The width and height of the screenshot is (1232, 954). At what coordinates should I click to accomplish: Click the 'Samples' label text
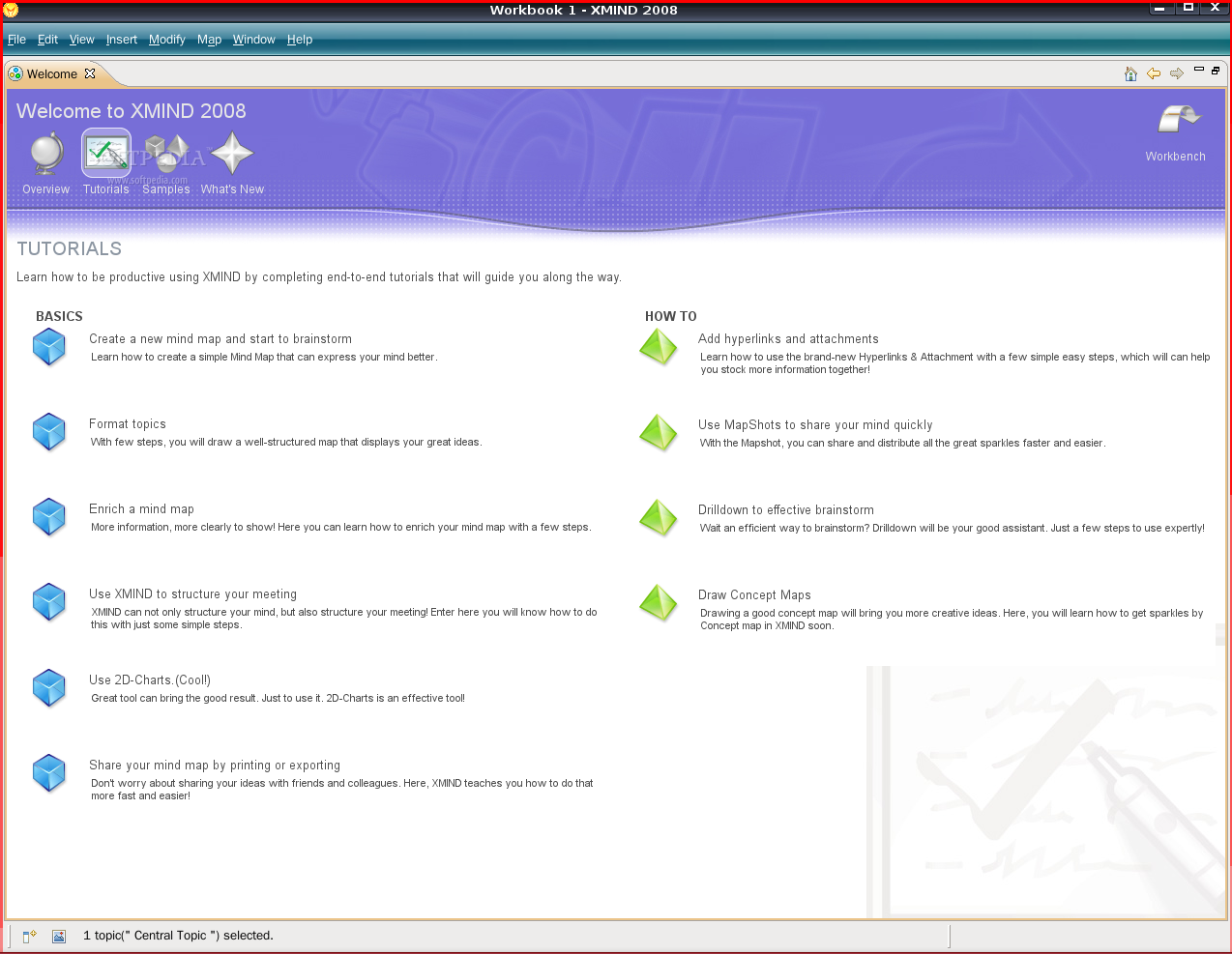click(166, 189)
